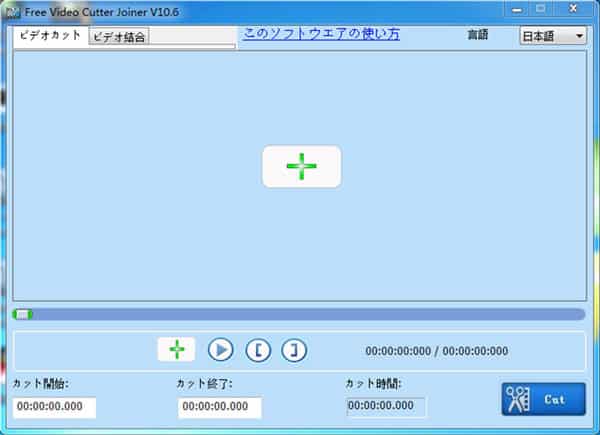This screenshot has width=600, height=435.
Task: Click the small green plus add-file button
Action: (176, 349)
